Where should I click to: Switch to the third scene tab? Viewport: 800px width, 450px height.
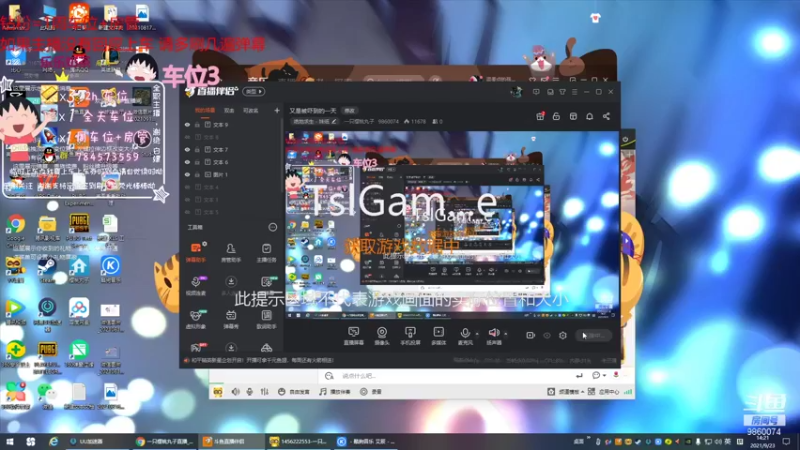click(250, 110)
